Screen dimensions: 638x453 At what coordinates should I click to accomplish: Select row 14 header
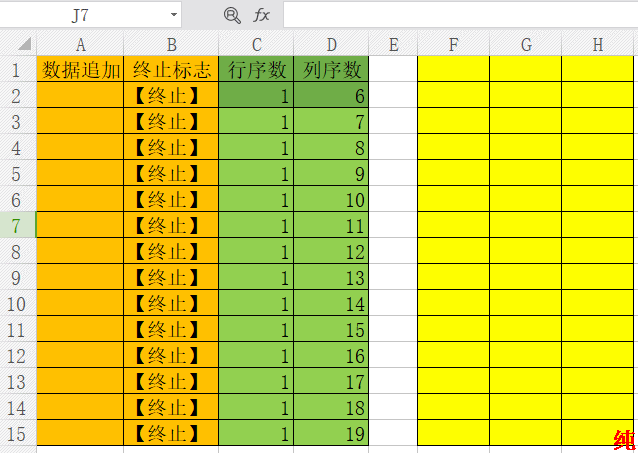pos(18,407)
